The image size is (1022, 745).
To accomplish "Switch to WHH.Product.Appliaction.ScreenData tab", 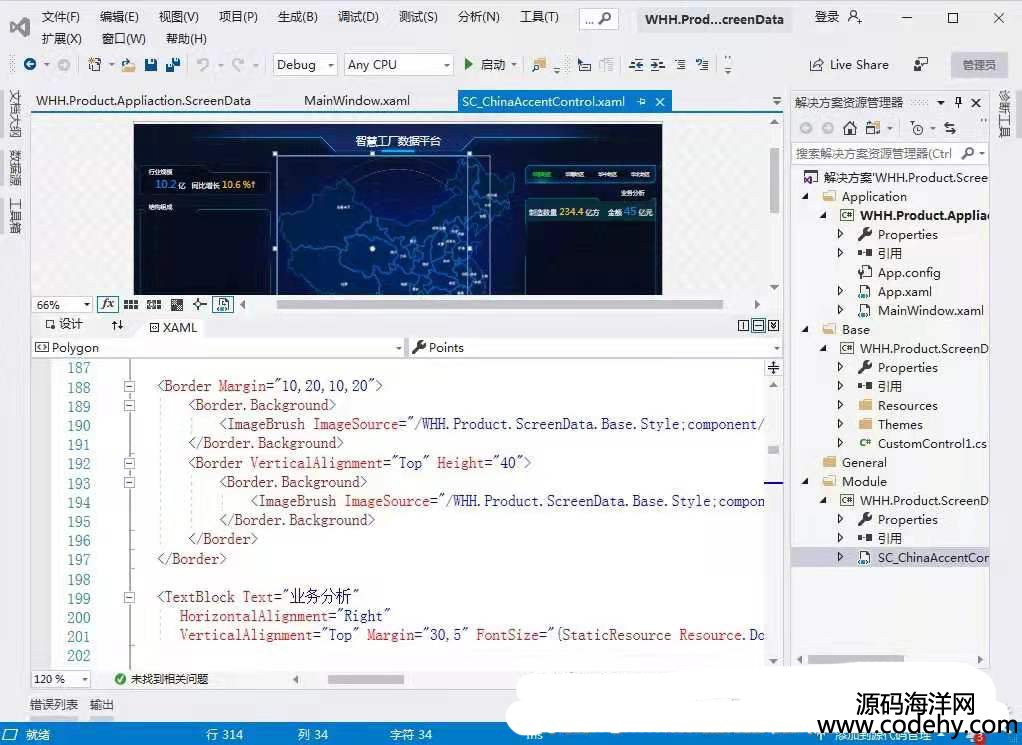I will (143, 100).
